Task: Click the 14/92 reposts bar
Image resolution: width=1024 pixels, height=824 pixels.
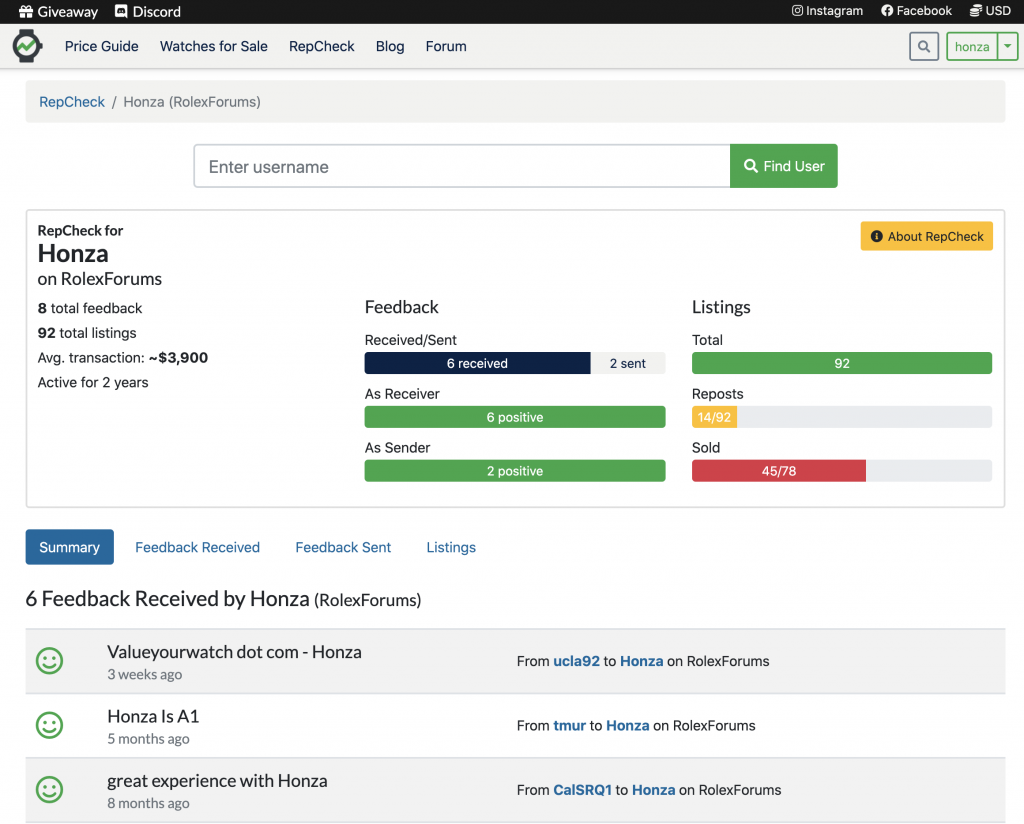Action: pos(714,417)
